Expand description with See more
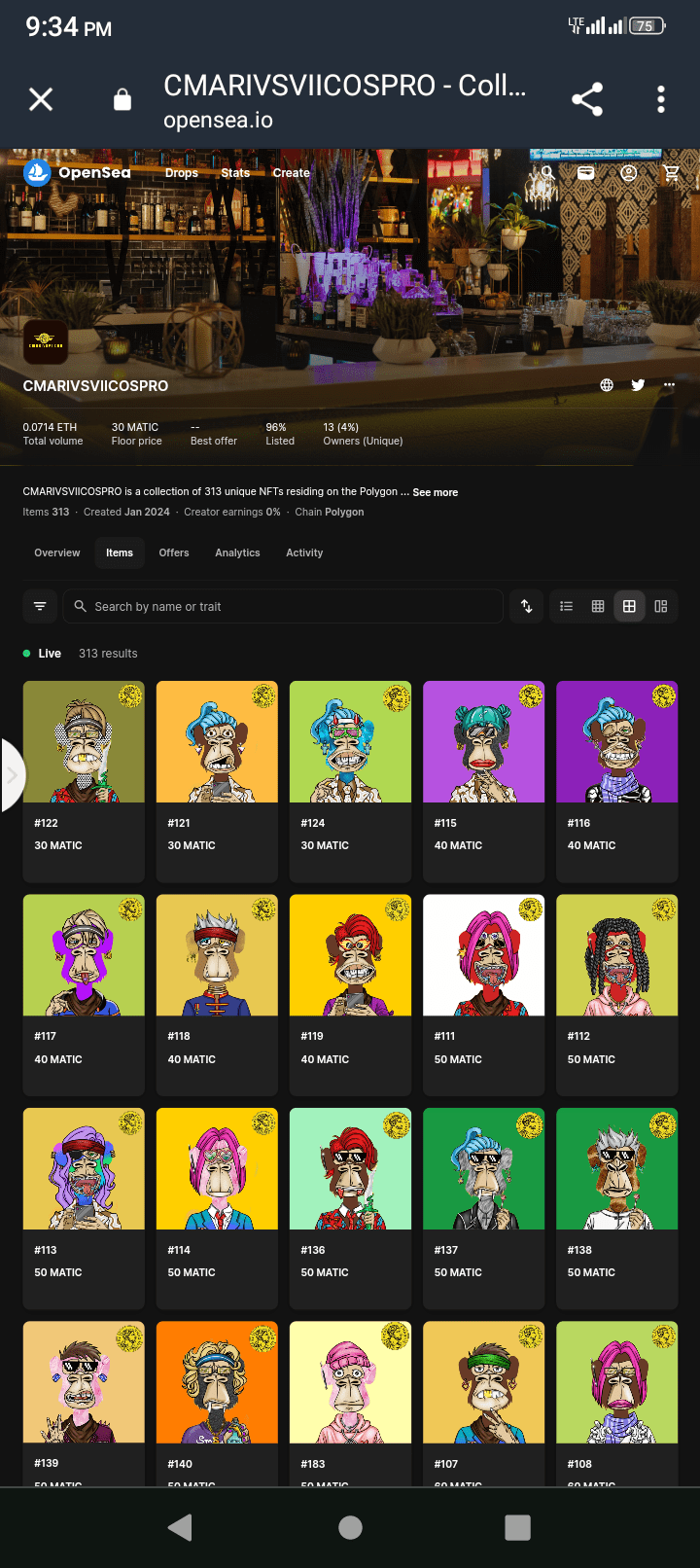The width and height of the screenshot is (700, 1568). tap(436, 492)
